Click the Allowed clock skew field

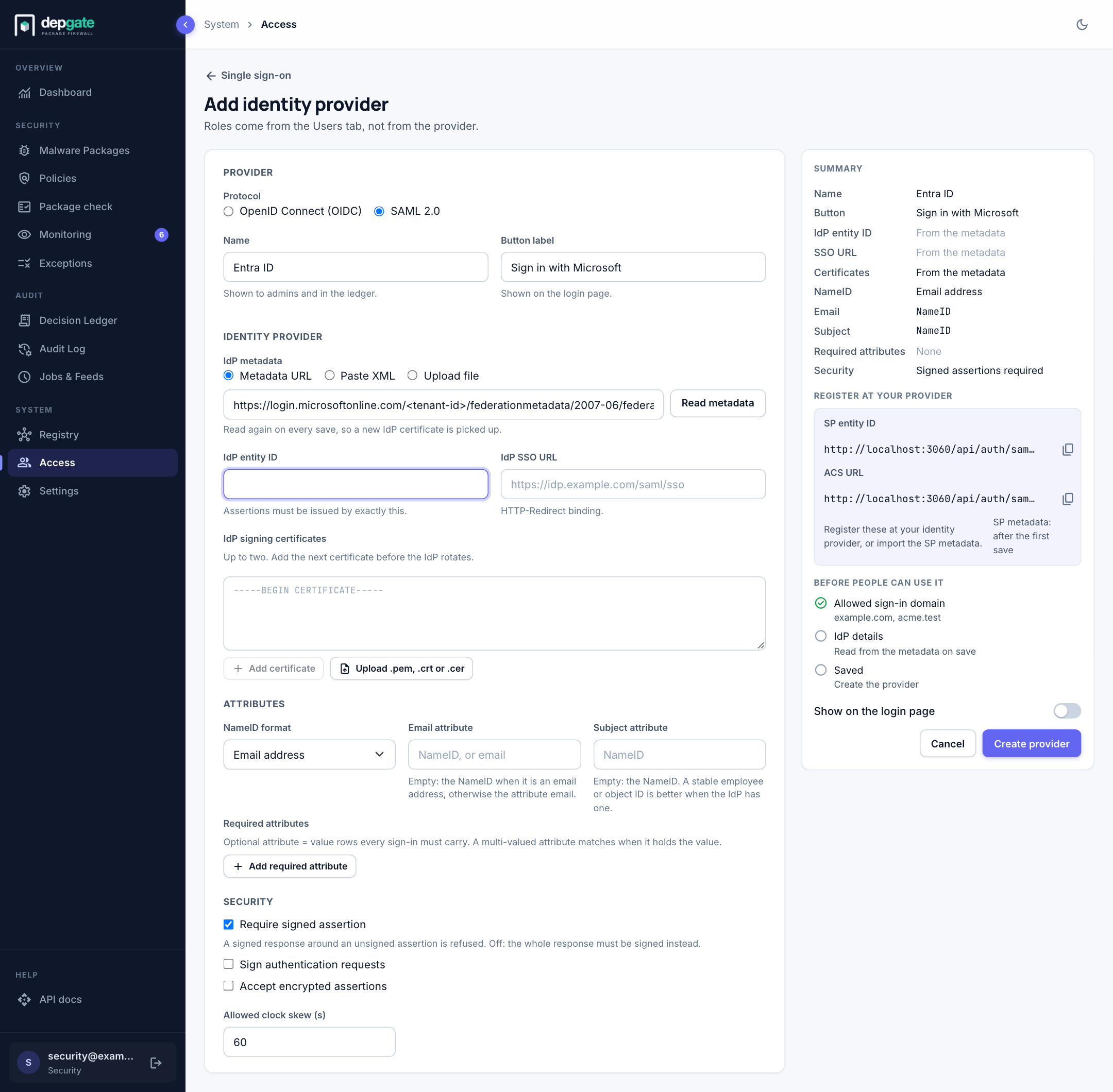[309, 1042]
